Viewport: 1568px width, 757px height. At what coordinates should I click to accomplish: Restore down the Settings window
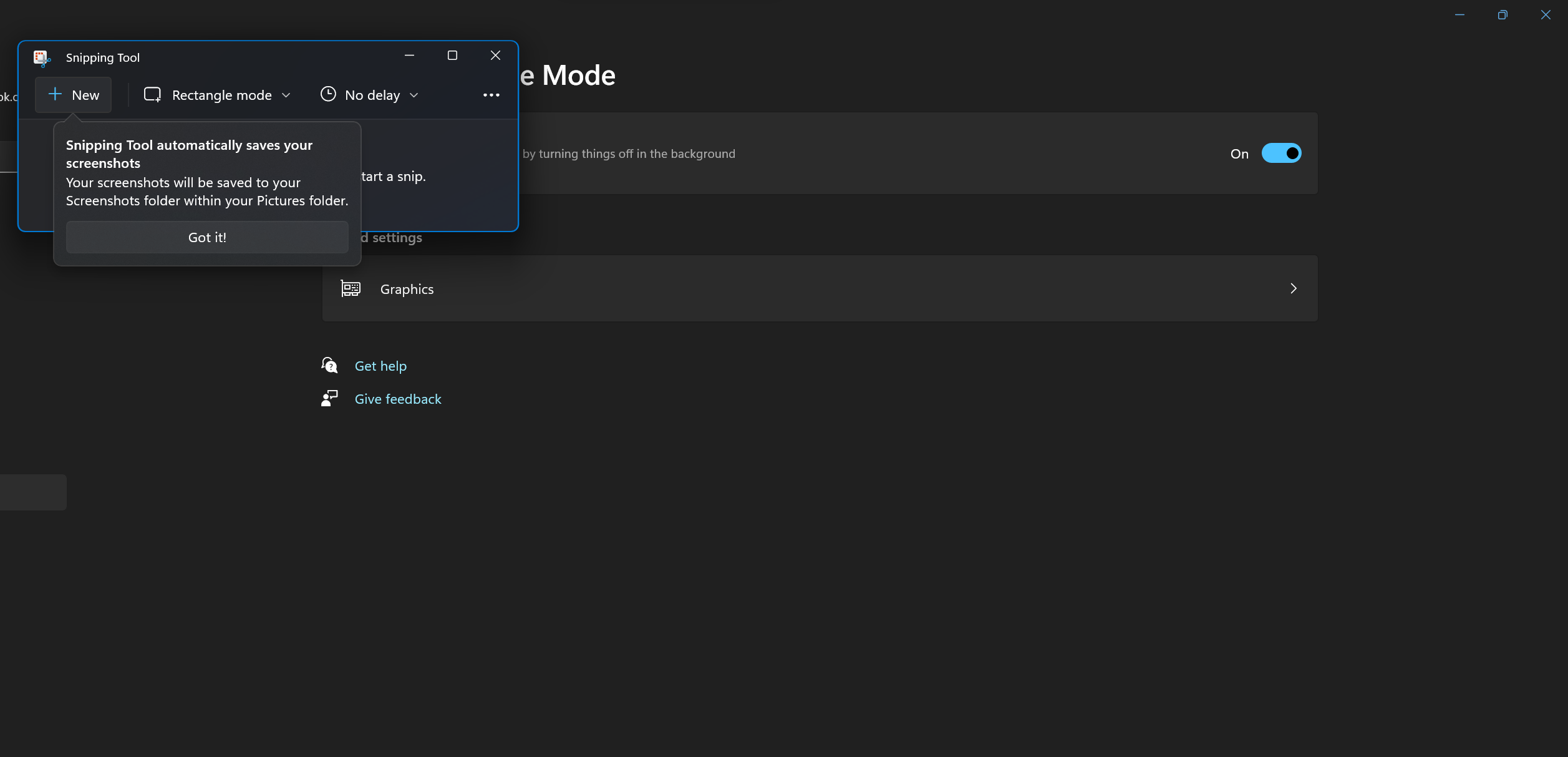coord(1503,14)
